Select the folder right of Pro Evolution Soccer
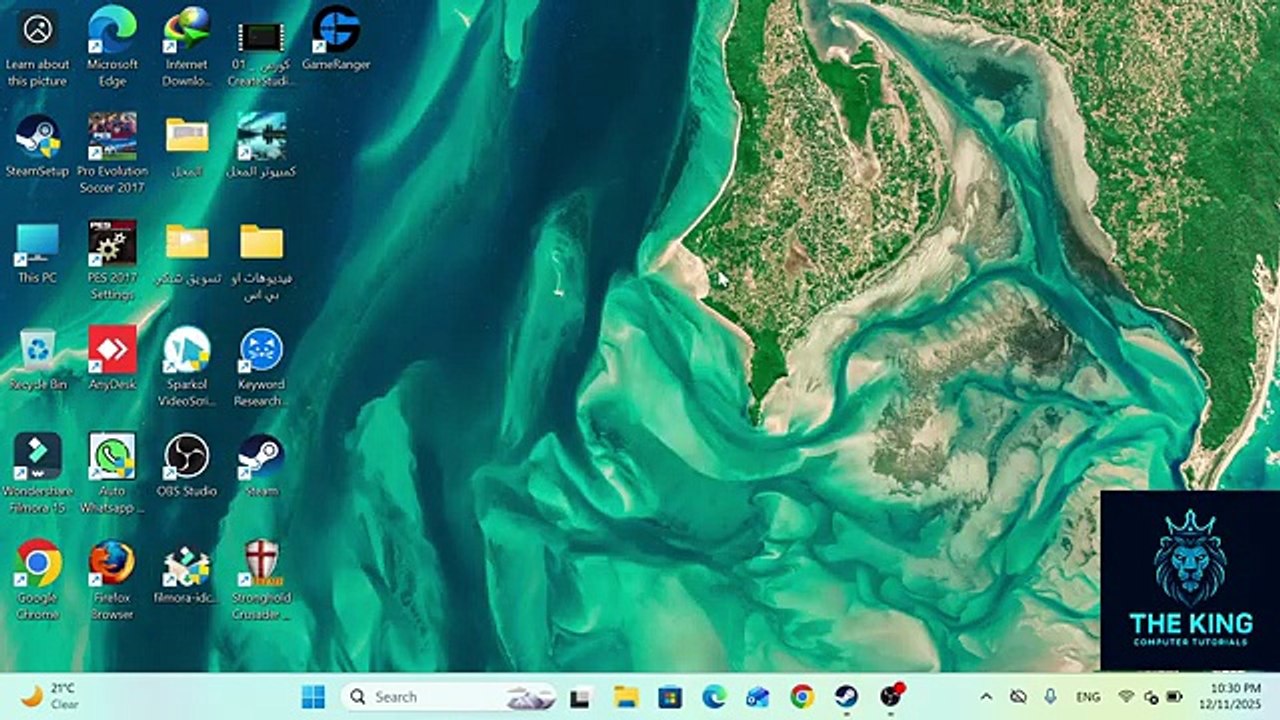Screen dimensions: 1280x720 (187, 146)
